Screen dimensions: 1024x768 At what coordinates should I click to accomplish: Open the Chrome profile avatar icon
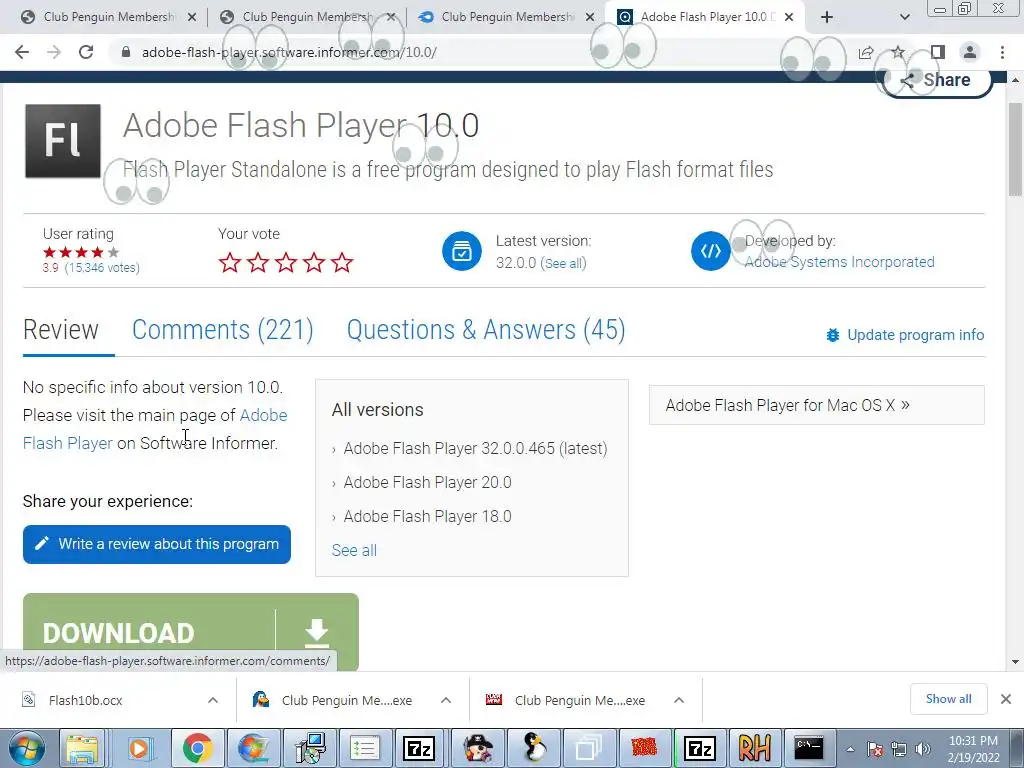pyautogui.click(x=970, y=52)
